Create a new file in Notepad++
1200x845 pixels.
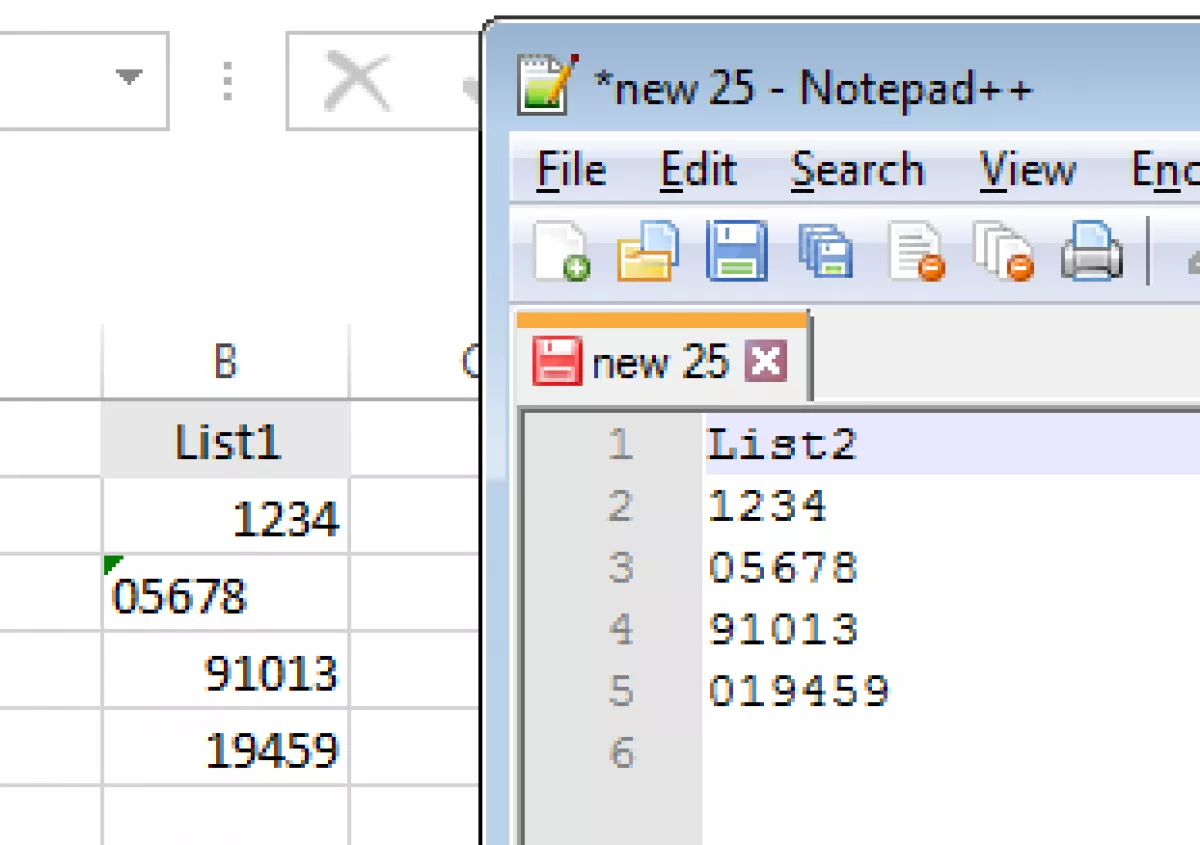[561, 251]
